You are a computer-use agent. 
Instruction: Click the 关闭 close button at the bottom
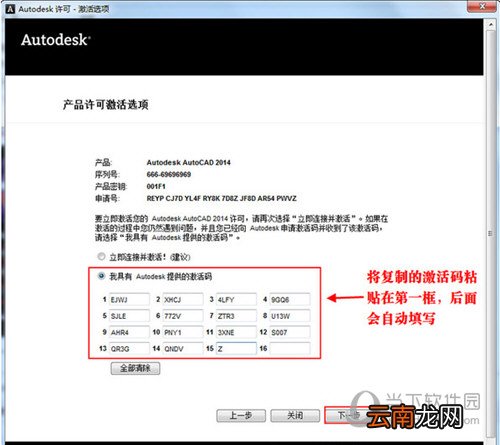click(295, 416)
